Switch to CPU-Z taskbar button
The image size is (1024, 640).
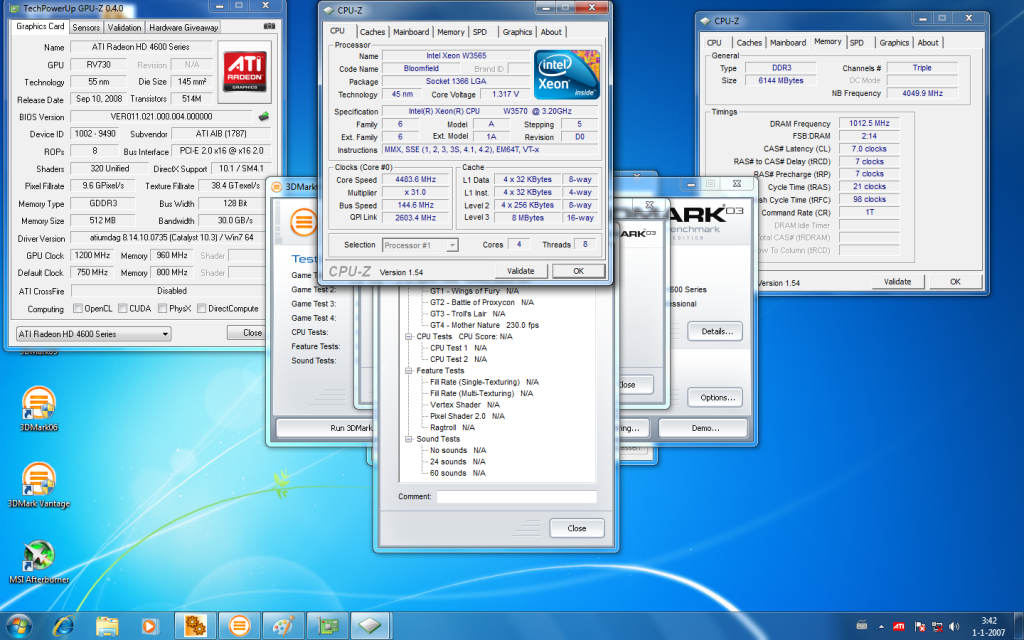pyautogui.click(x=371, y=626)
